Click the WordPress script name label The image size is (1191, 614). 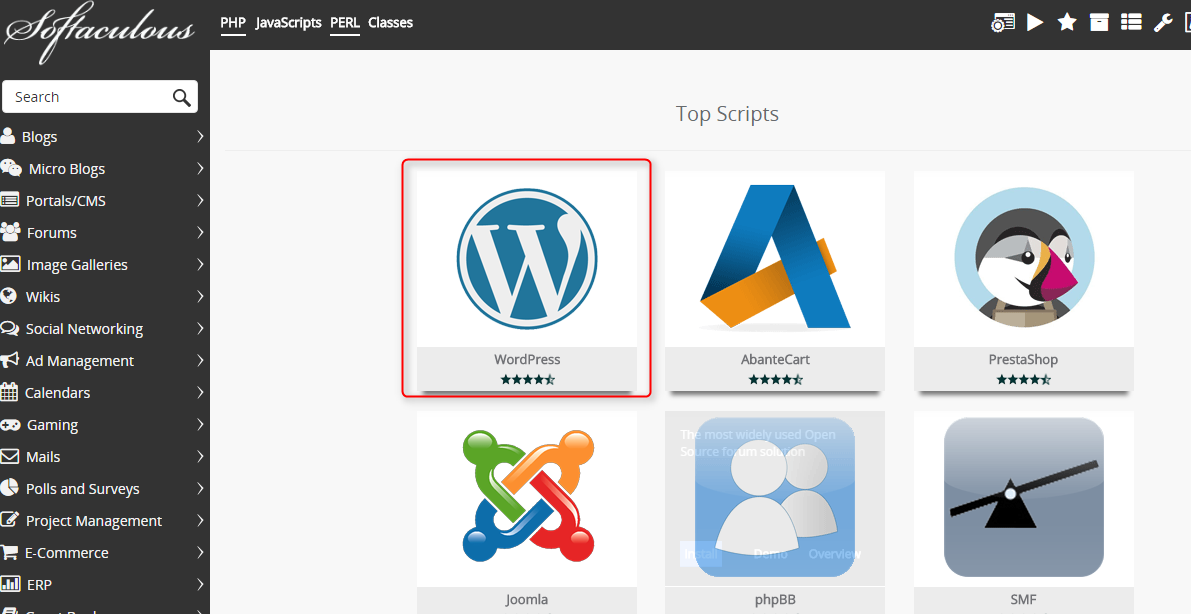coord(527,359)
